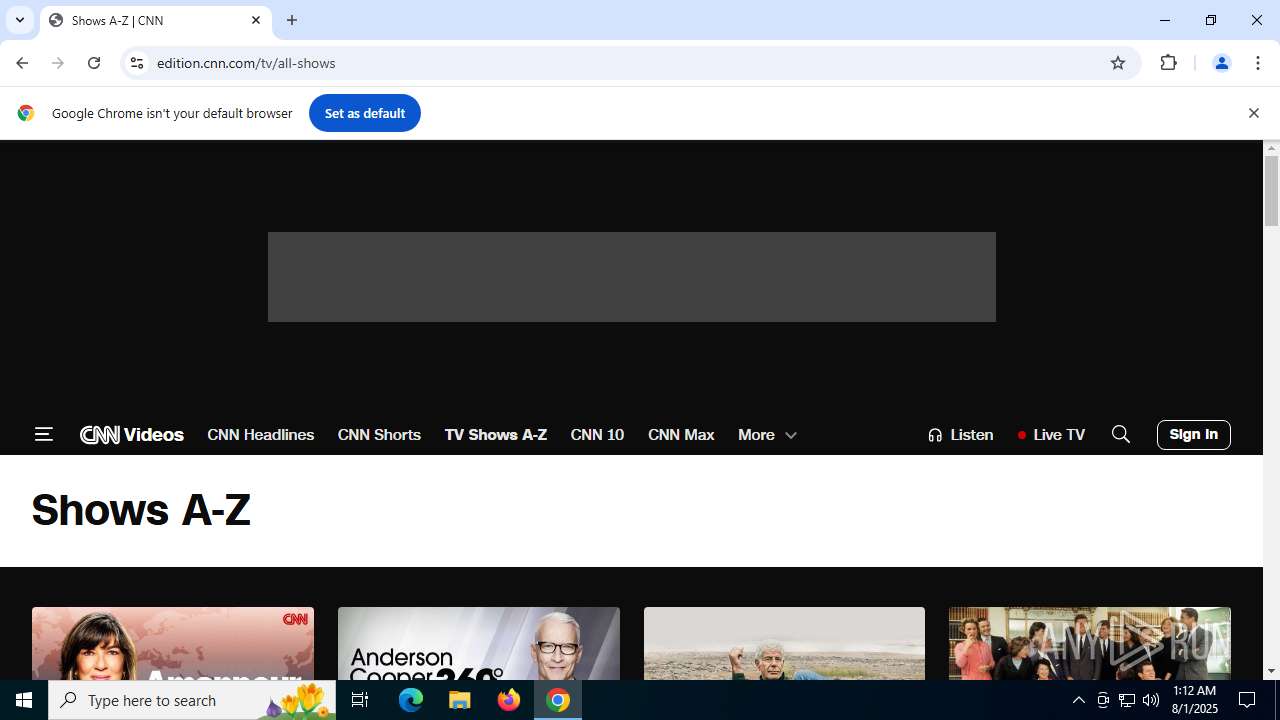The image size is (1280, 720).
Task: Click the browser Forward arrow
Action: (58, 63)
